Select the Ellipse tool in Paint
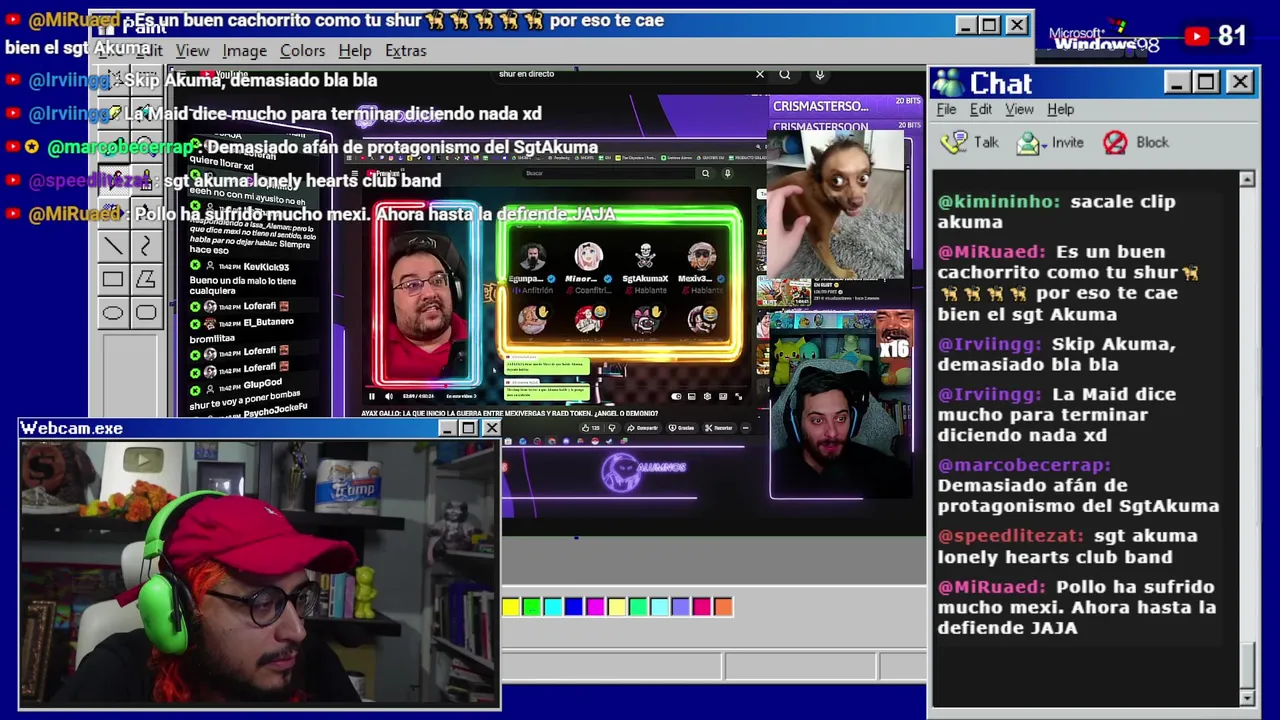Viewport: 1280px width, 720px height. [113, 313]
